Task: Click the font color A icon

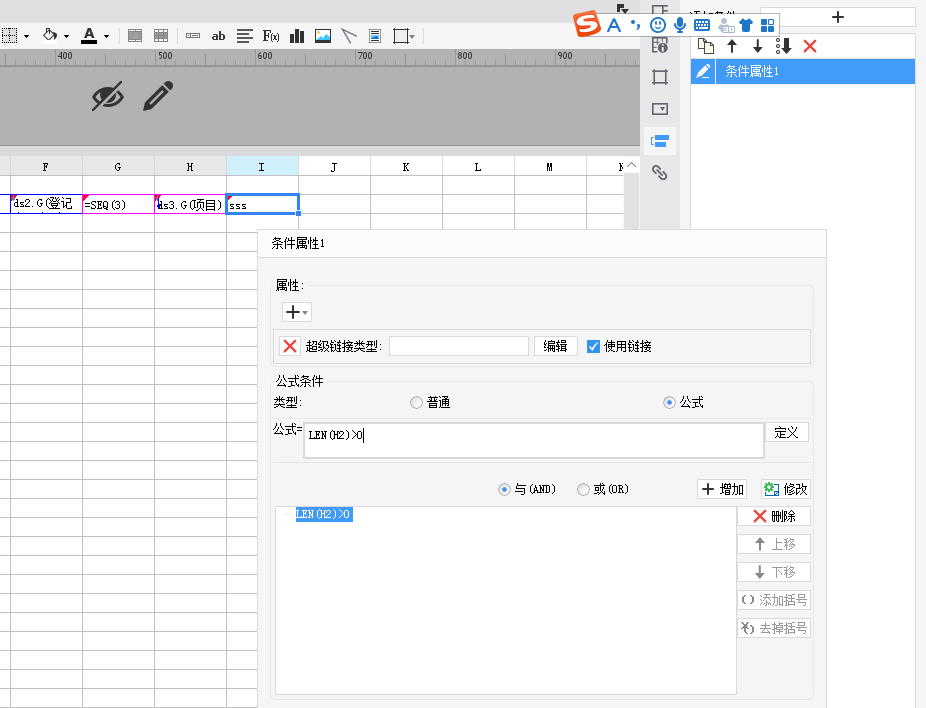Action: click(89, 35)
